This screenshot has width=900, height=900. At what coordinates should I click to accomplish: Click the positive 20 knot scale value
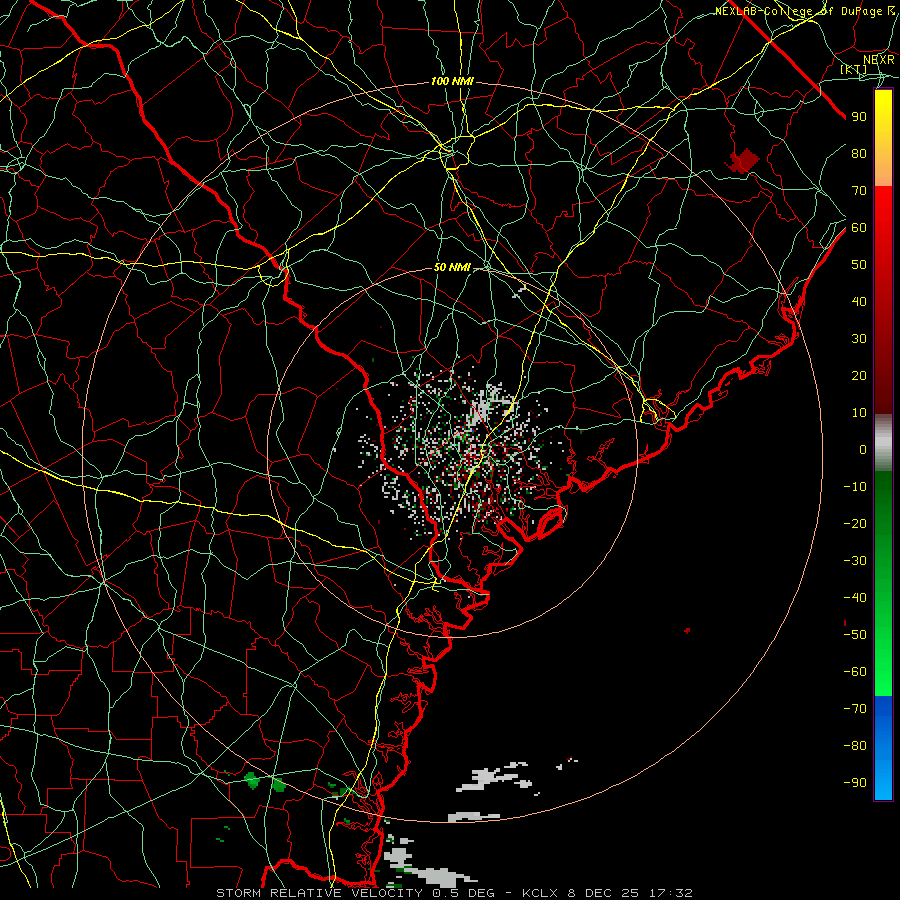[859, 376]
